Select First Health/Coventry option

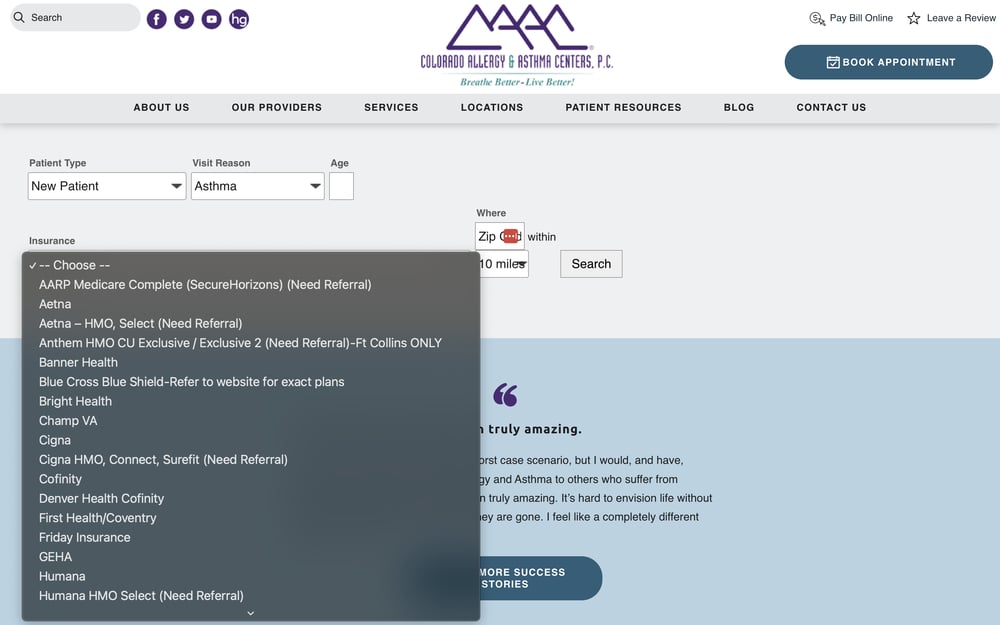251,518
